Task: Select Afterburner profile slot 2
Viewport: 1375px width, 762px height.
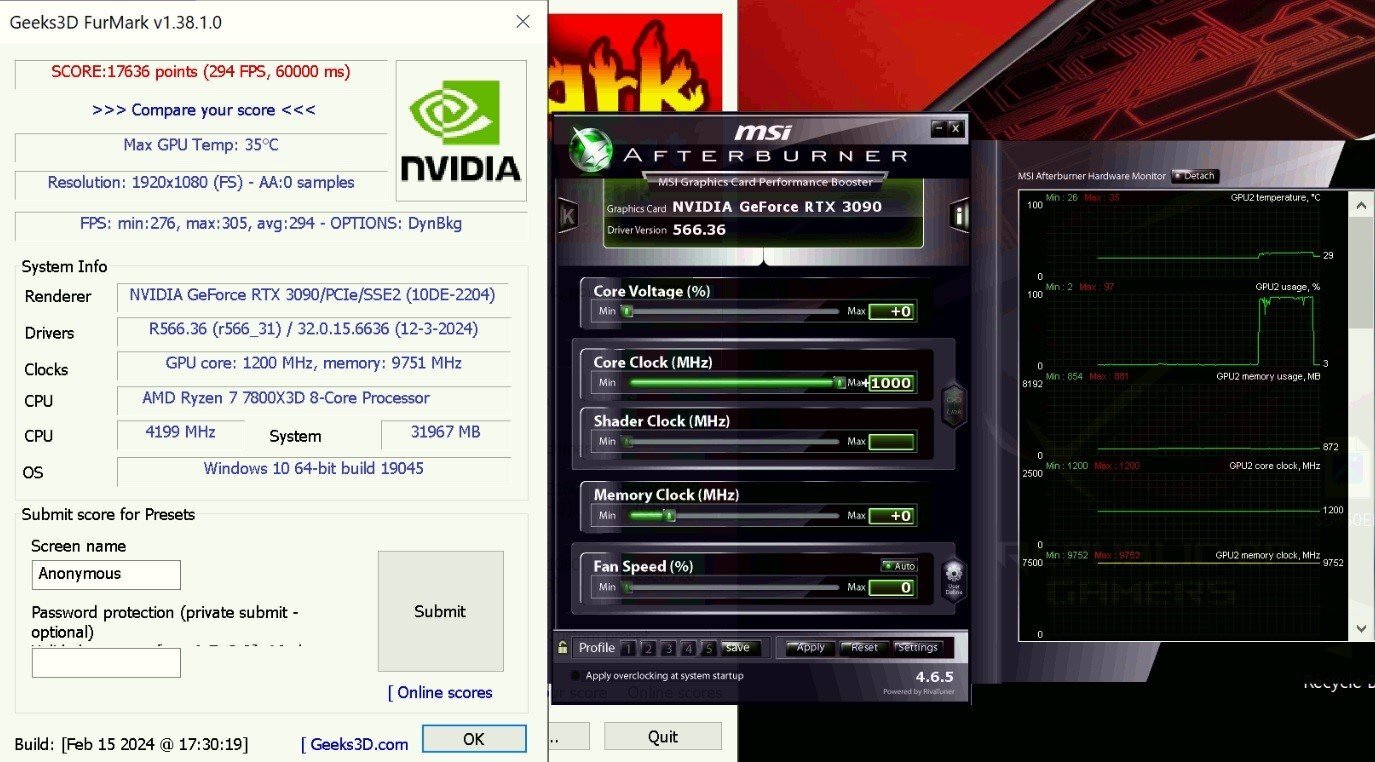Action: click(648, 648)
